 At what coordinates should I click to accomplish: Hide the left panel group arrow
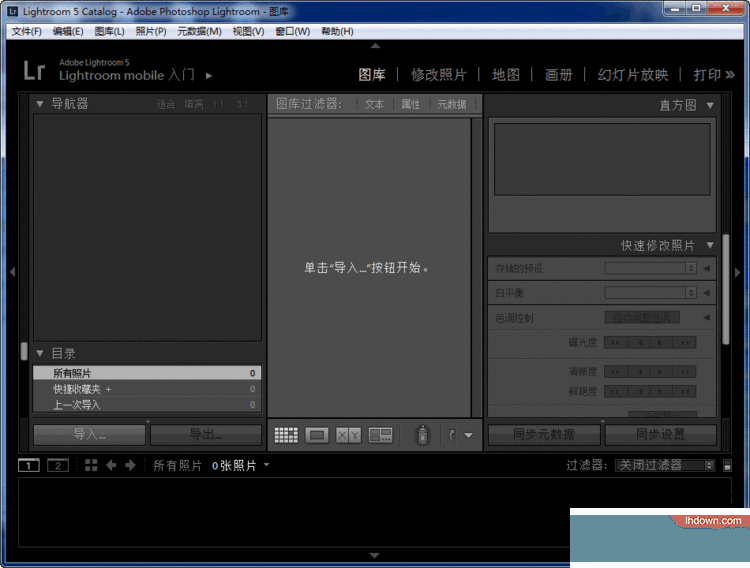(x=12, y=272)
